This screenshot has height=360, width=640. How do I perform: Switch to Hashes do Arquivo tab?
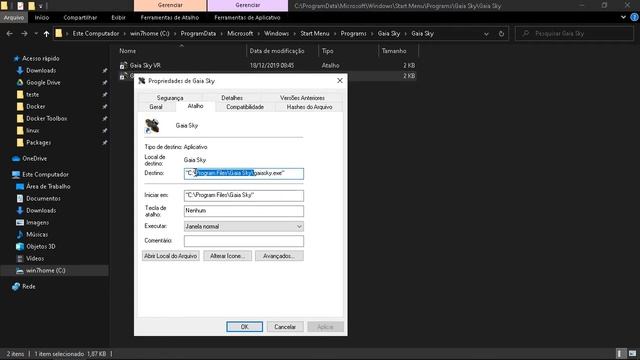pos(309,107)
